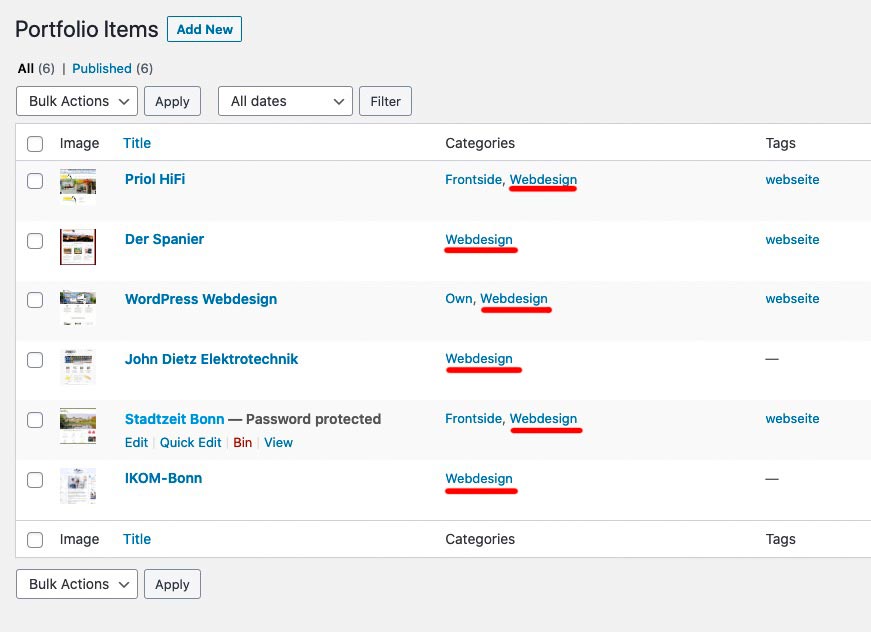Toggle the select-all checkbox in footer
Image resolution: width=871 pixels, height=632 pixels.
(35, 540)
